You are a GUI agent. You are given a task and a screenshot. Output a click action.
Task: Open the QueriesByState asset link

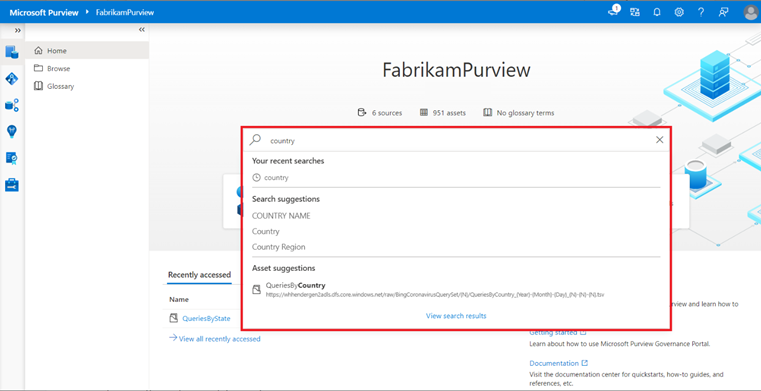click(206, 319)
